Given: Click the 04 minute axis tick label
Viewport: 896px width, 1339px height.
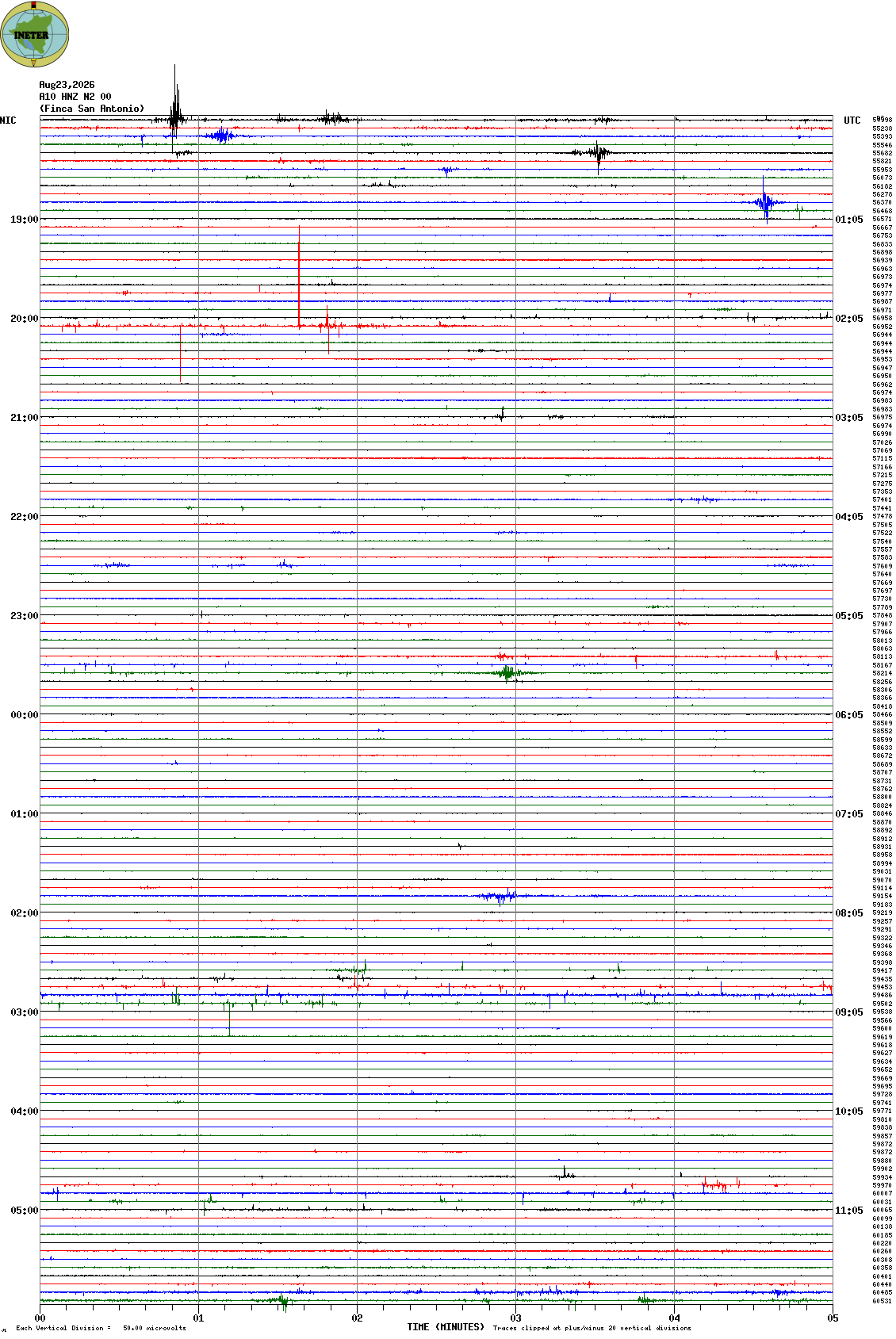Looking at the screenshot, I should (674, 1318).
